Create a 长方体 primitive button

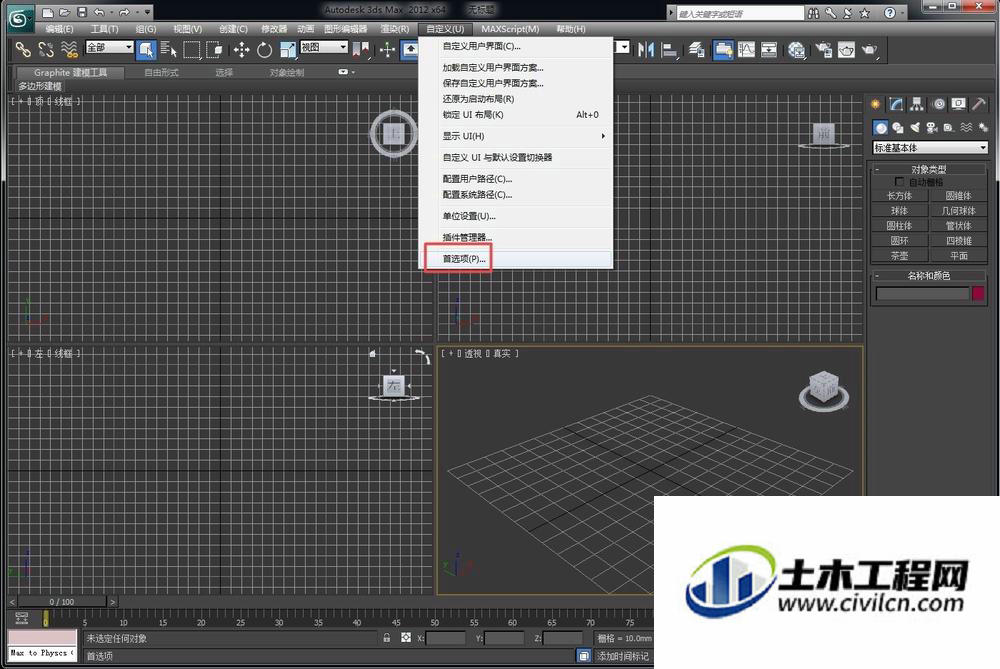pos(899,196)
